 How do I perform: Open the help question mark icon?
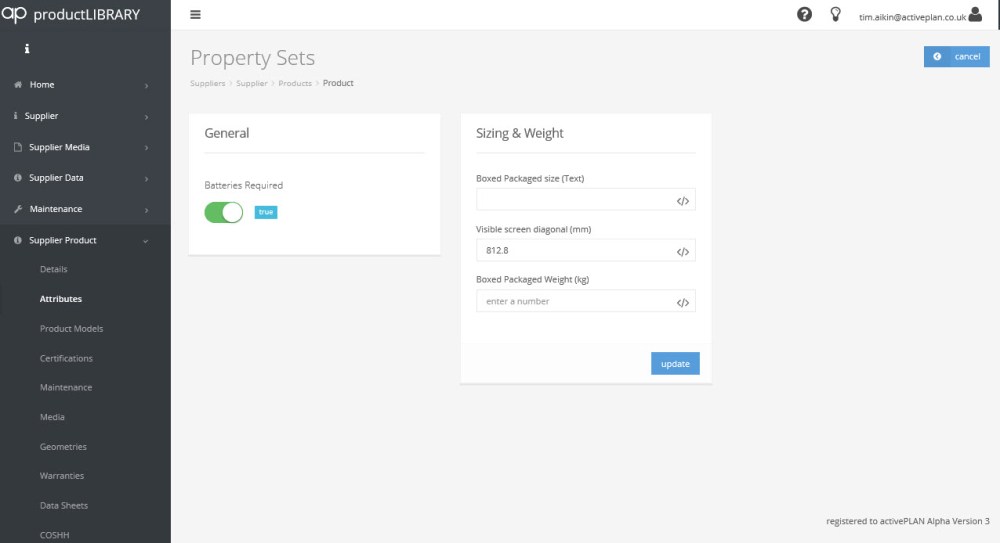tap(804, 14)
